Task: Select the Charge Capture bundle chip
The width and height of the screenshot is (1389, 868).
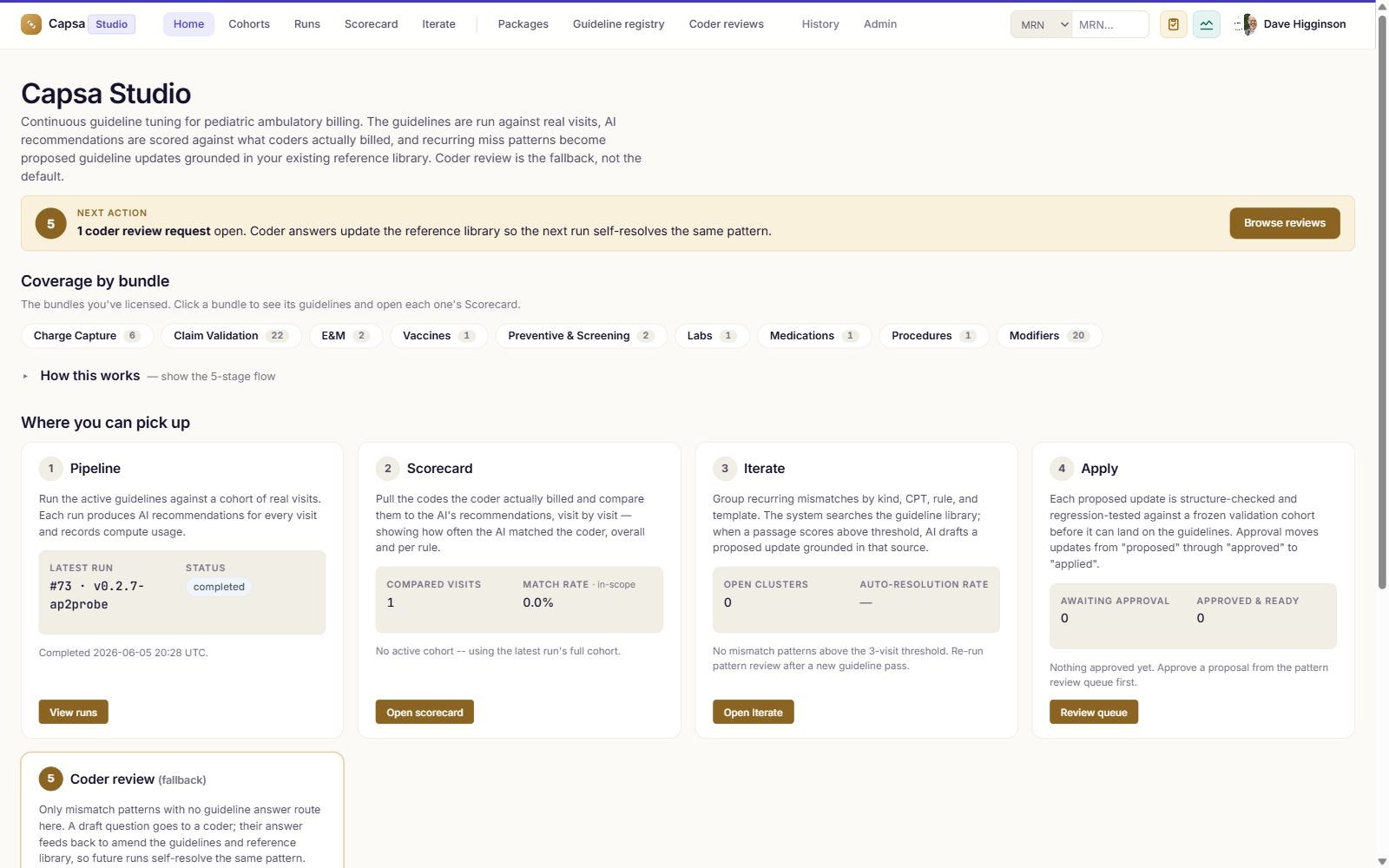Action: tap(87, 336)
